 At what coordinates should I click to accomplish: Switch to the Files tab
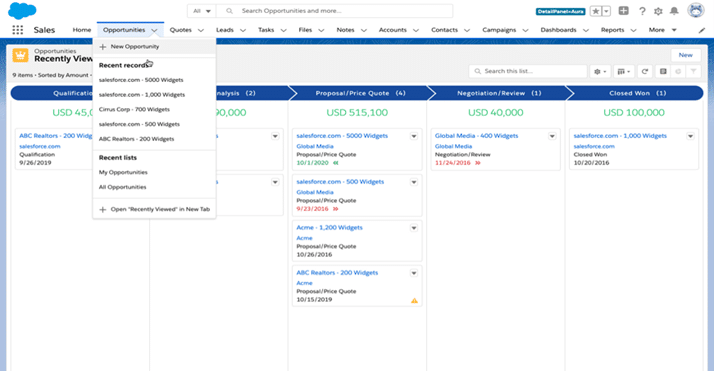pos(305,30)
